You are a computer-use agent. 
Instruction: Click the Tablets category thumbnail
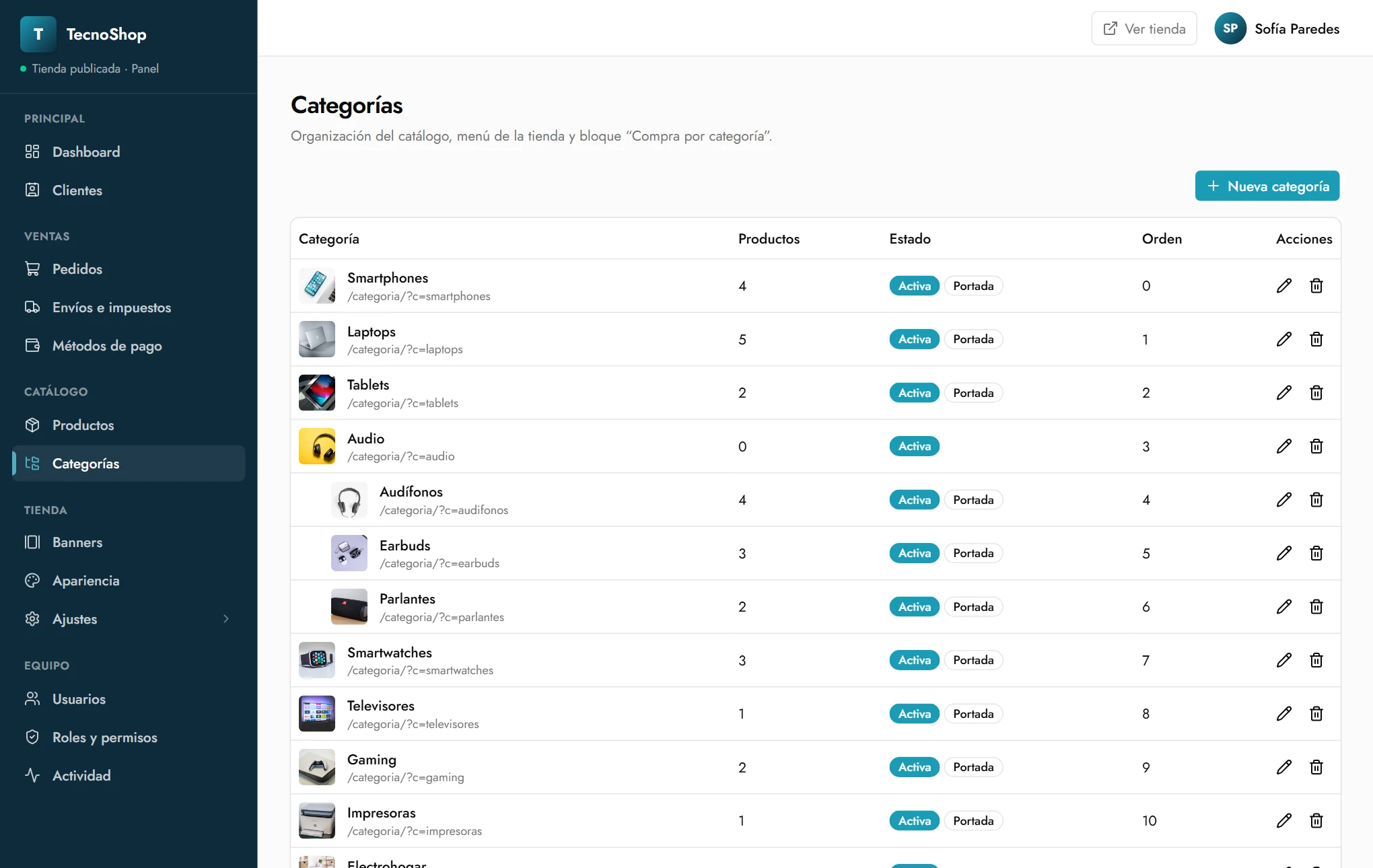pyautogui.click(x=316, y=393)
